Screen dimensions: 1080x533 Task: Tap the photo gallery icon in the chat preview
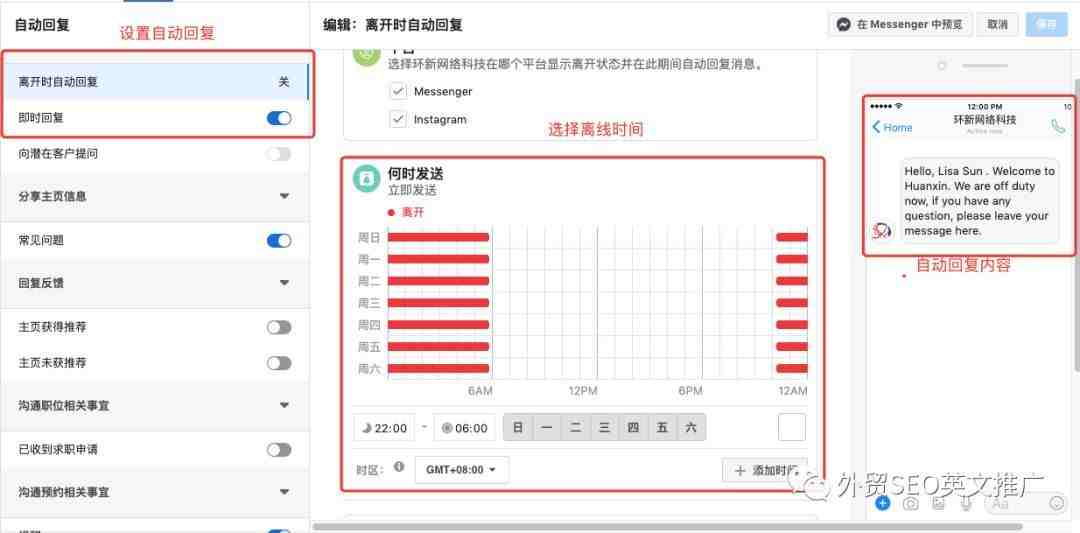click(938, 503)
